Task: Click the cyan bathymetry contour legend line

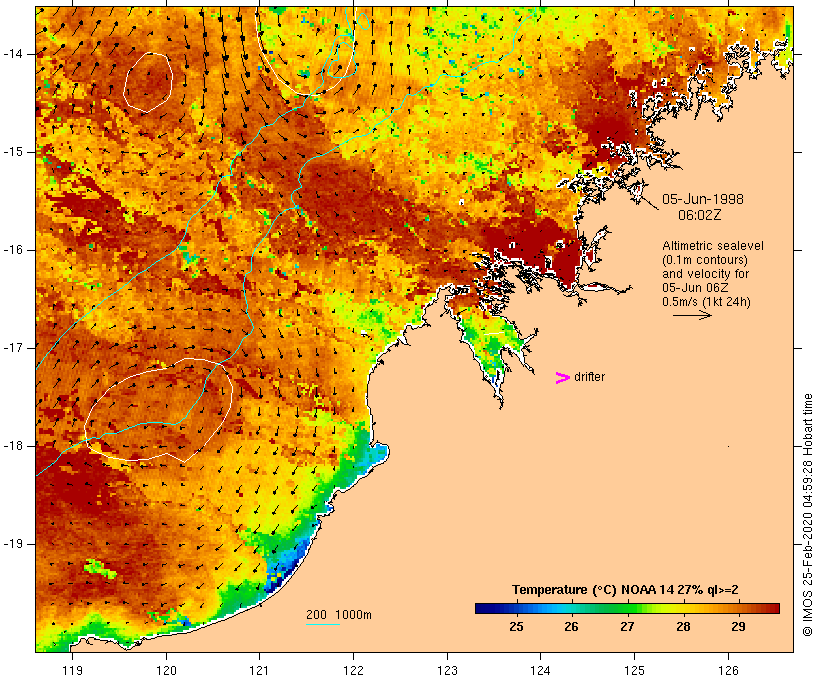Action: [x=323, y=624]
